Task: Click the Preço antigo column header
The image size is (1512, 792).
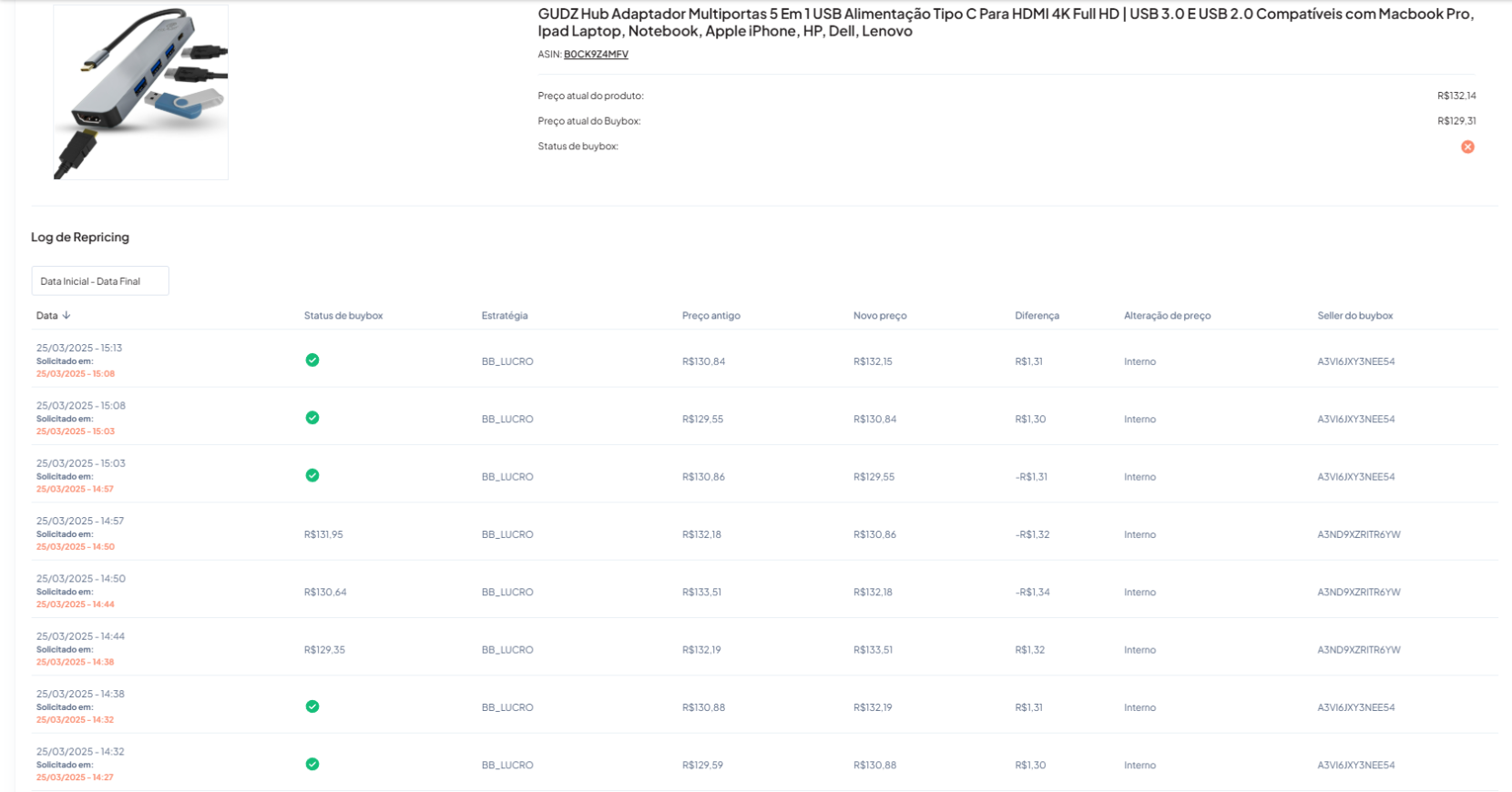Action: (x=710, y=316)
